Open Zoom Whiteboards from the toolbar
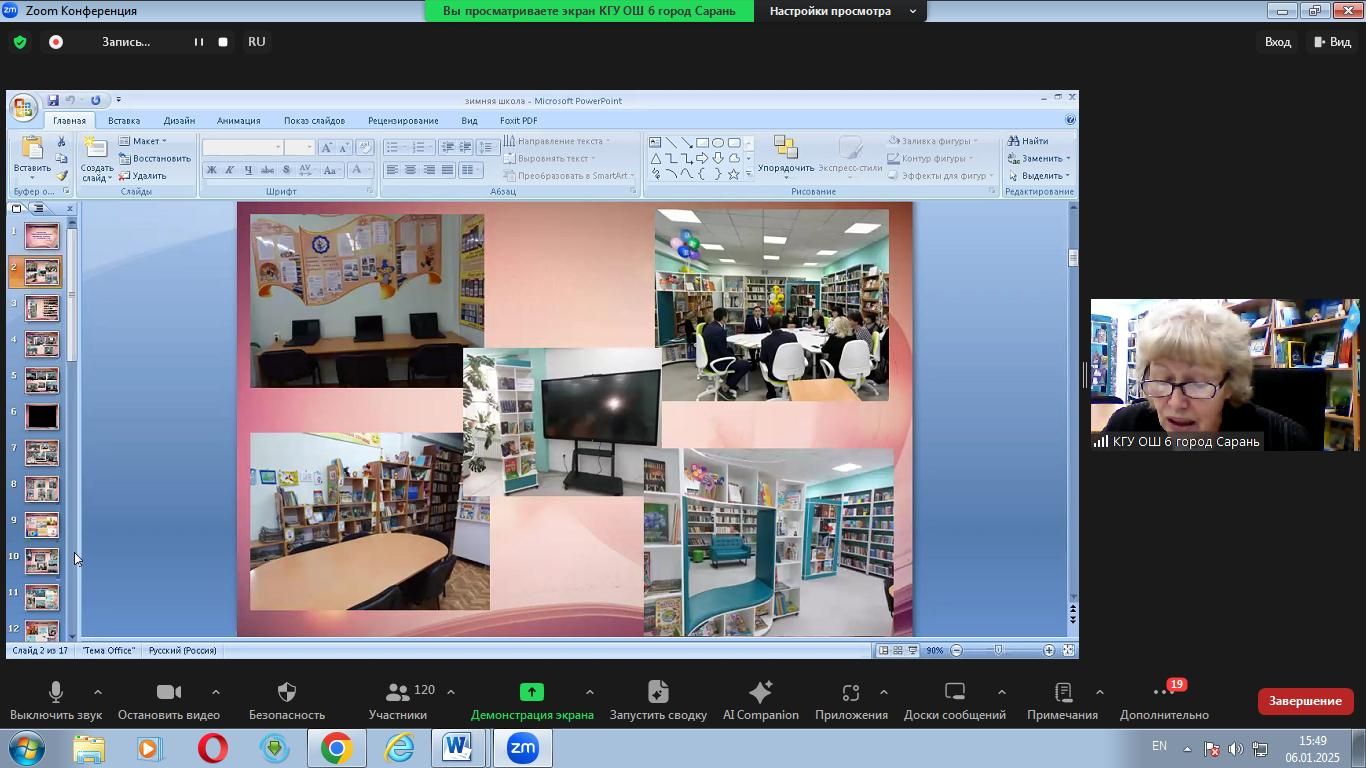The image size is (1366, 768). click(x=954, y=693)
